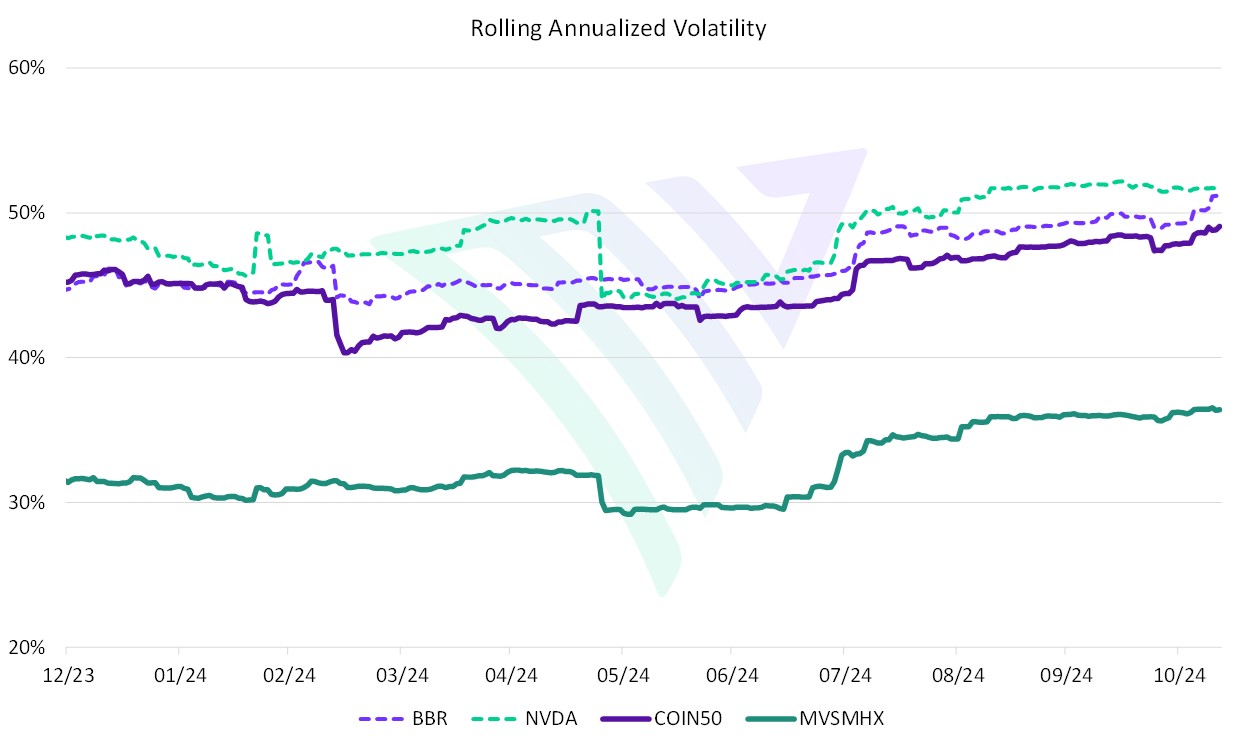Viewport: 1237px width, 745px height.
Task: Click the 40% y-axis label
Action: pyautogui.click(x=27, y=358)
